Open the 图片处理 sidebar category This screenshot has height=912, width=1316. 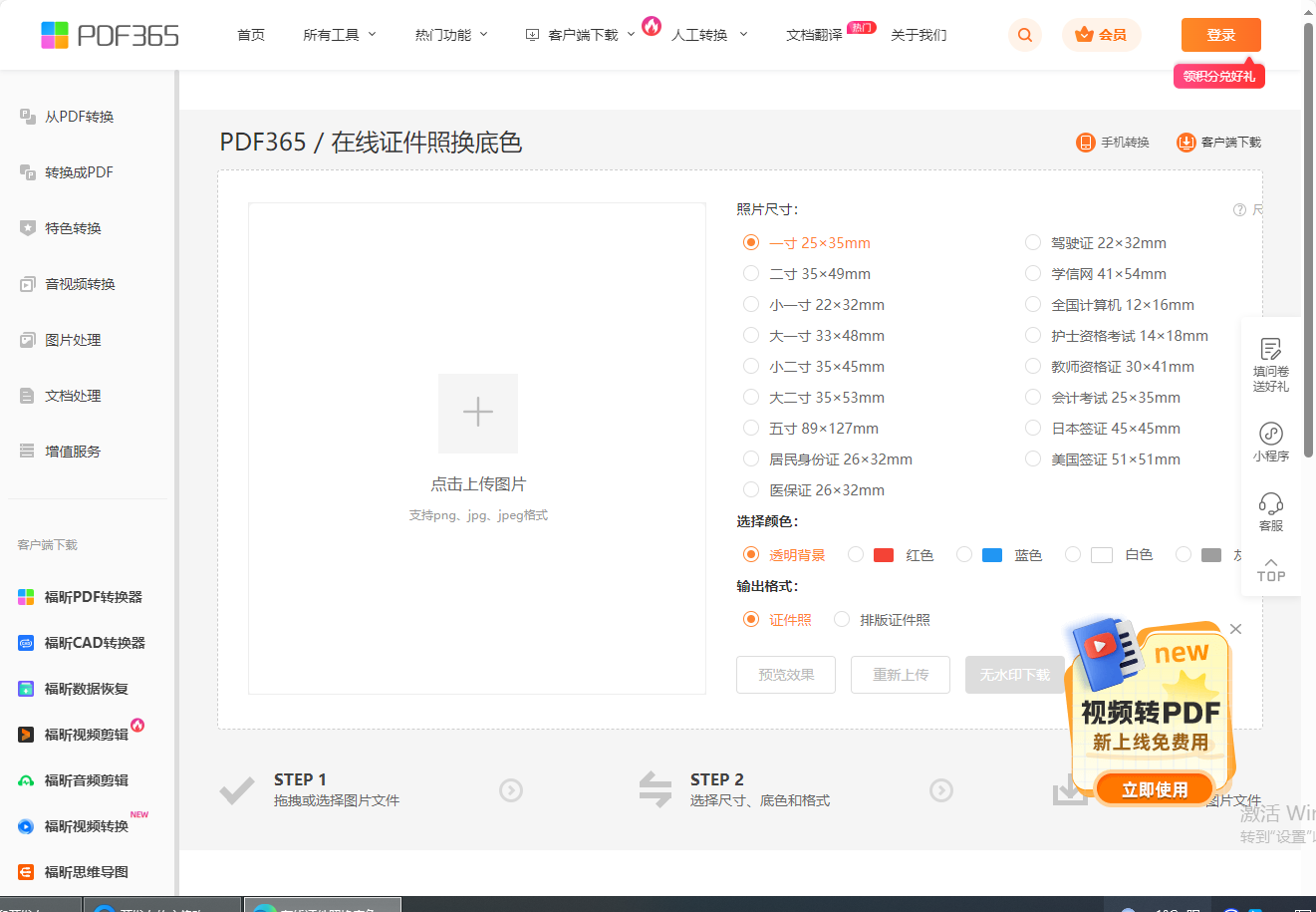pyautogui.click(x=73, y=340)
